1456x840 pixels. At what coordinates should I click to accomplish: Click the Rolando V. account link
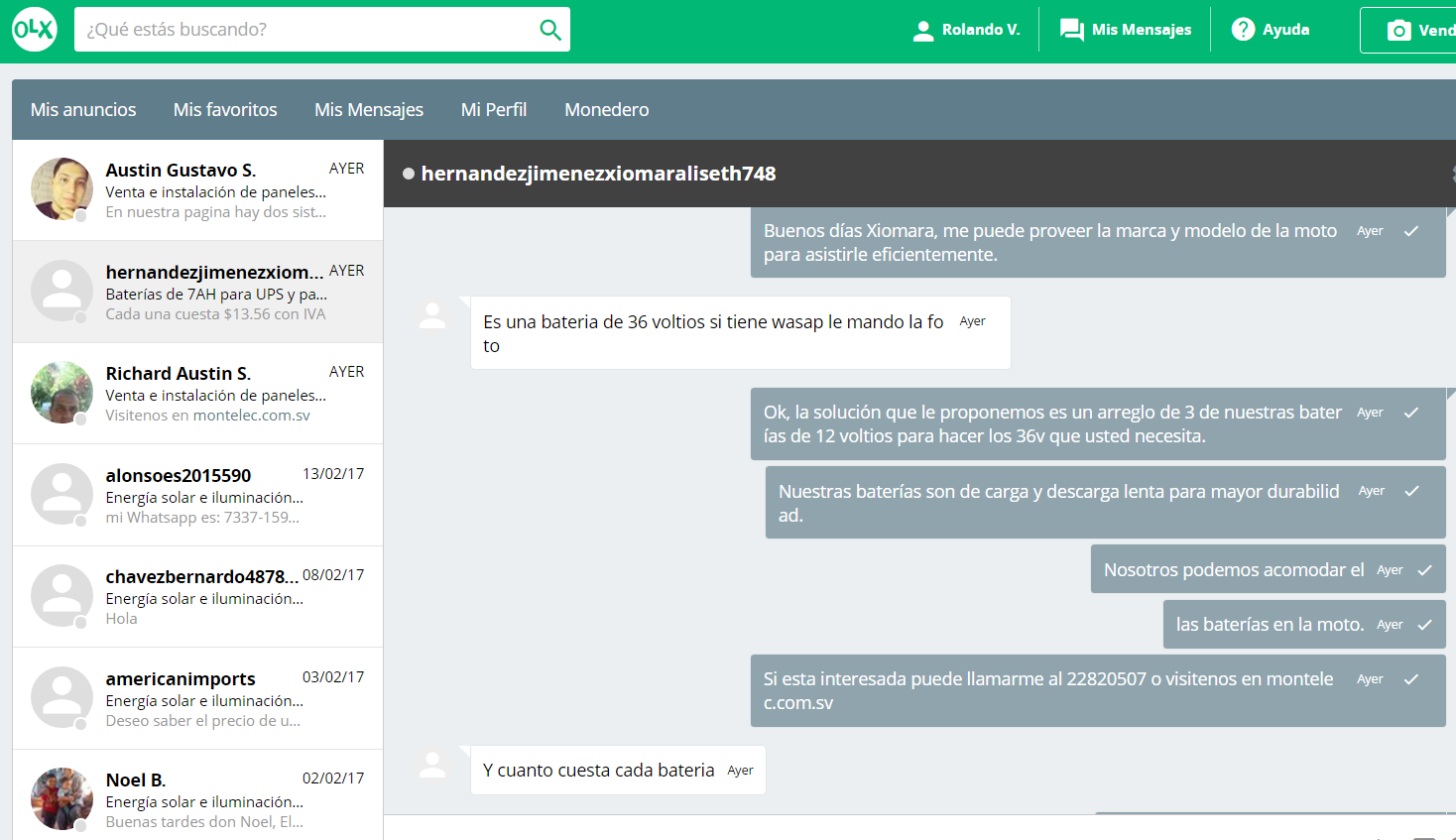[966, 30]
